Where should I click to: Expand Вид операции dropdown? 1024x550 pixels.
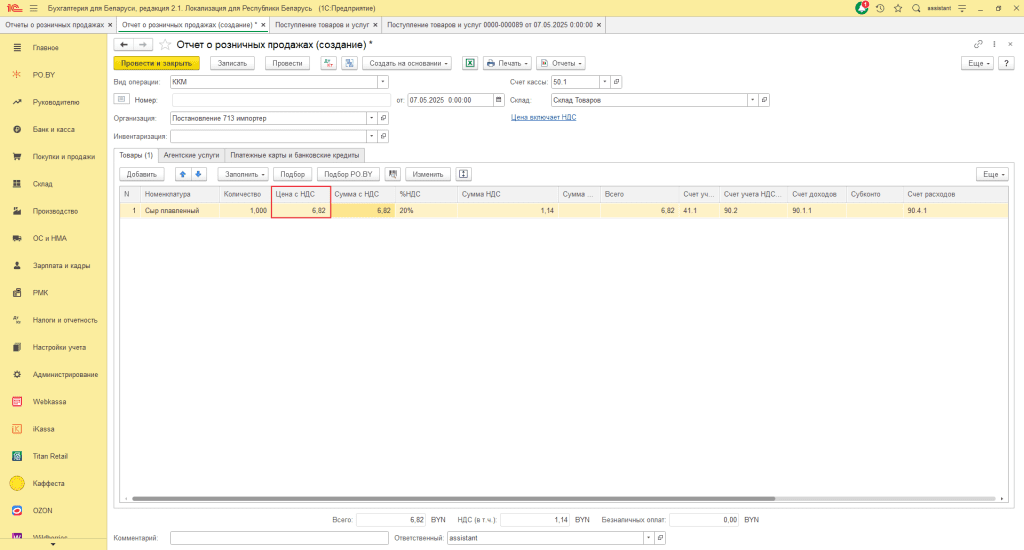(383, 82)
